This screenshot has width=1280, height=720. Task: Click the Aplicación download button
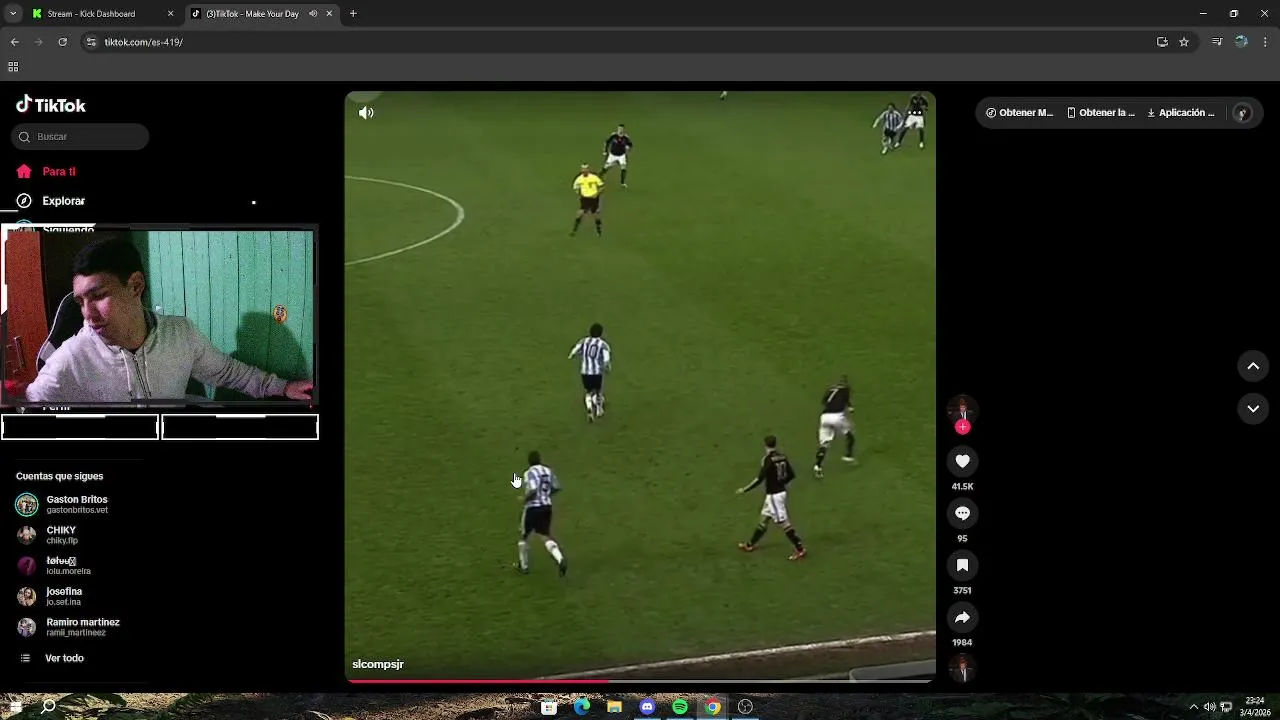point(1181,113)
